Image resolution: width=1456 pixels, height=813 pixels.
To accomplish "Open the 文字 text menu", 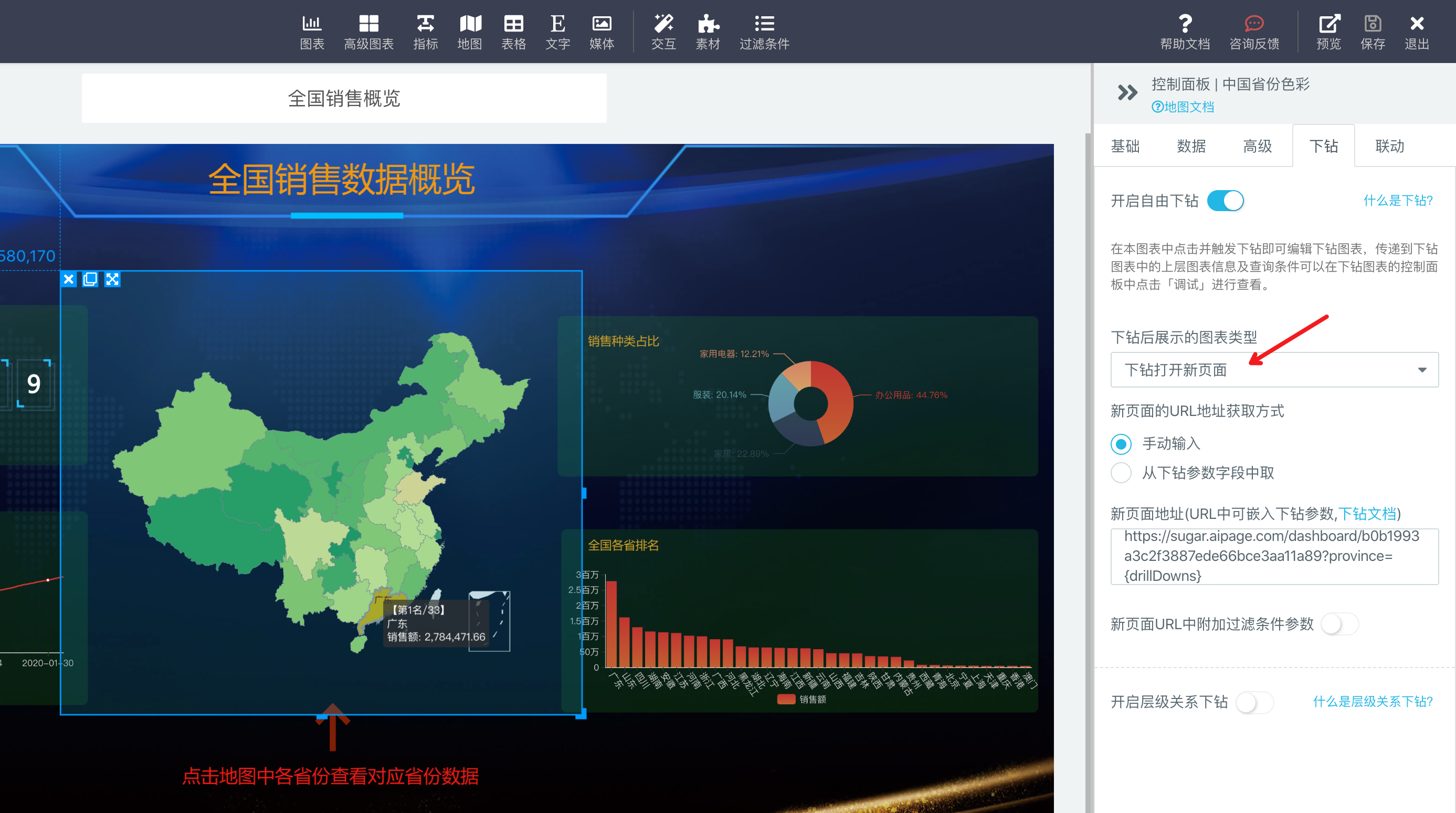I will 557,32.
